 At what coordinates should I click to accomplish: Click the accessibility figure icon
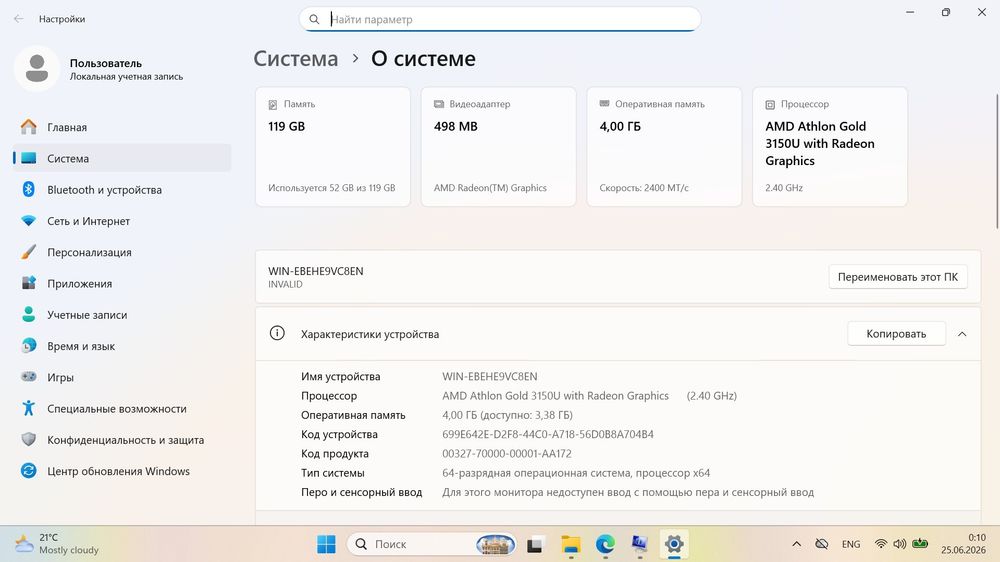[x=29, y=408]
